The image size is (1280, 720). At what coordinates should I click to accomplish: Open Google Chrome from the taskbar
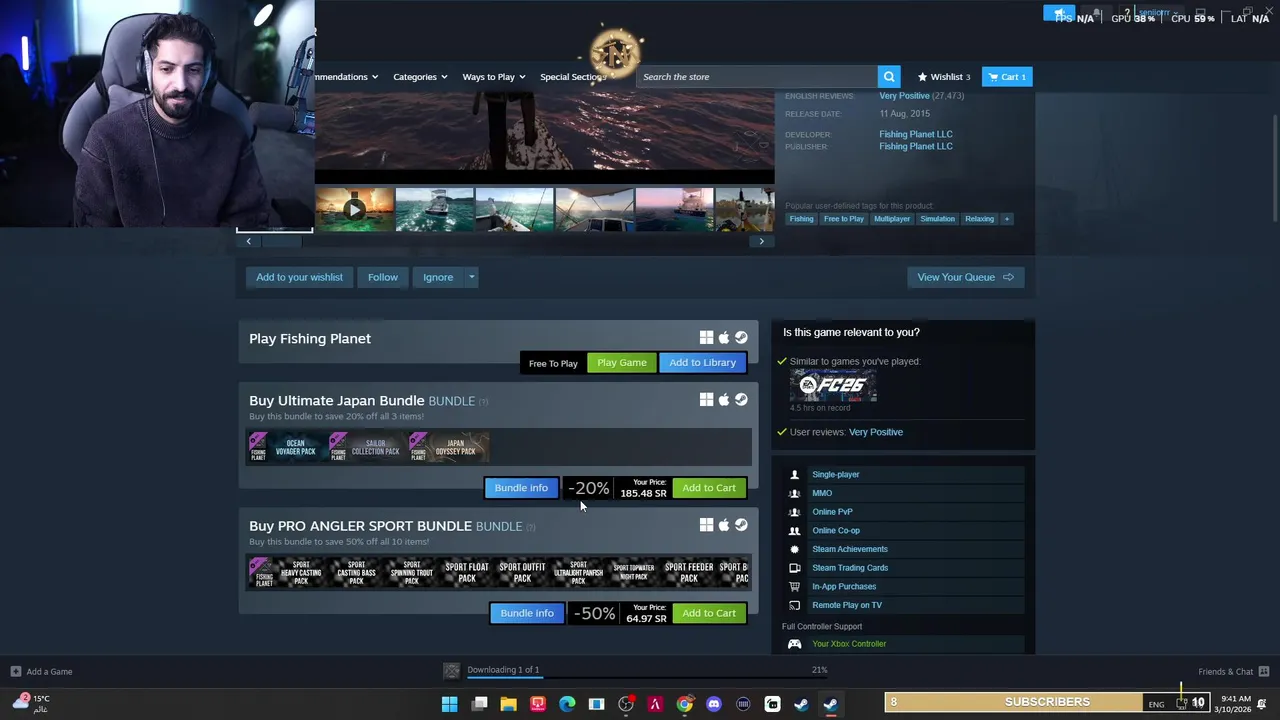point(684,704)
